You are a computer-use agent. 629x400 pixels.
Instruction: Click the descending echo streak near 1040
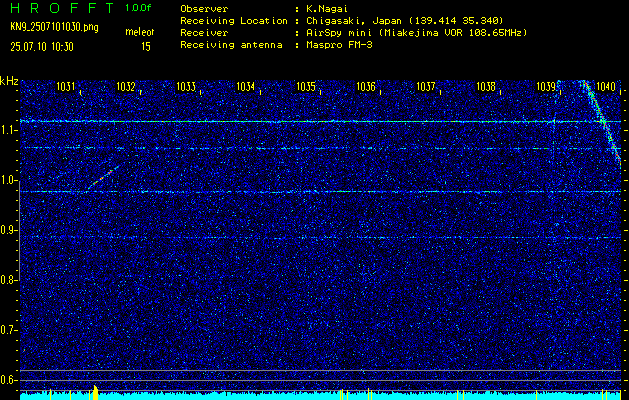pyautogui.click(x=603, y=122)
